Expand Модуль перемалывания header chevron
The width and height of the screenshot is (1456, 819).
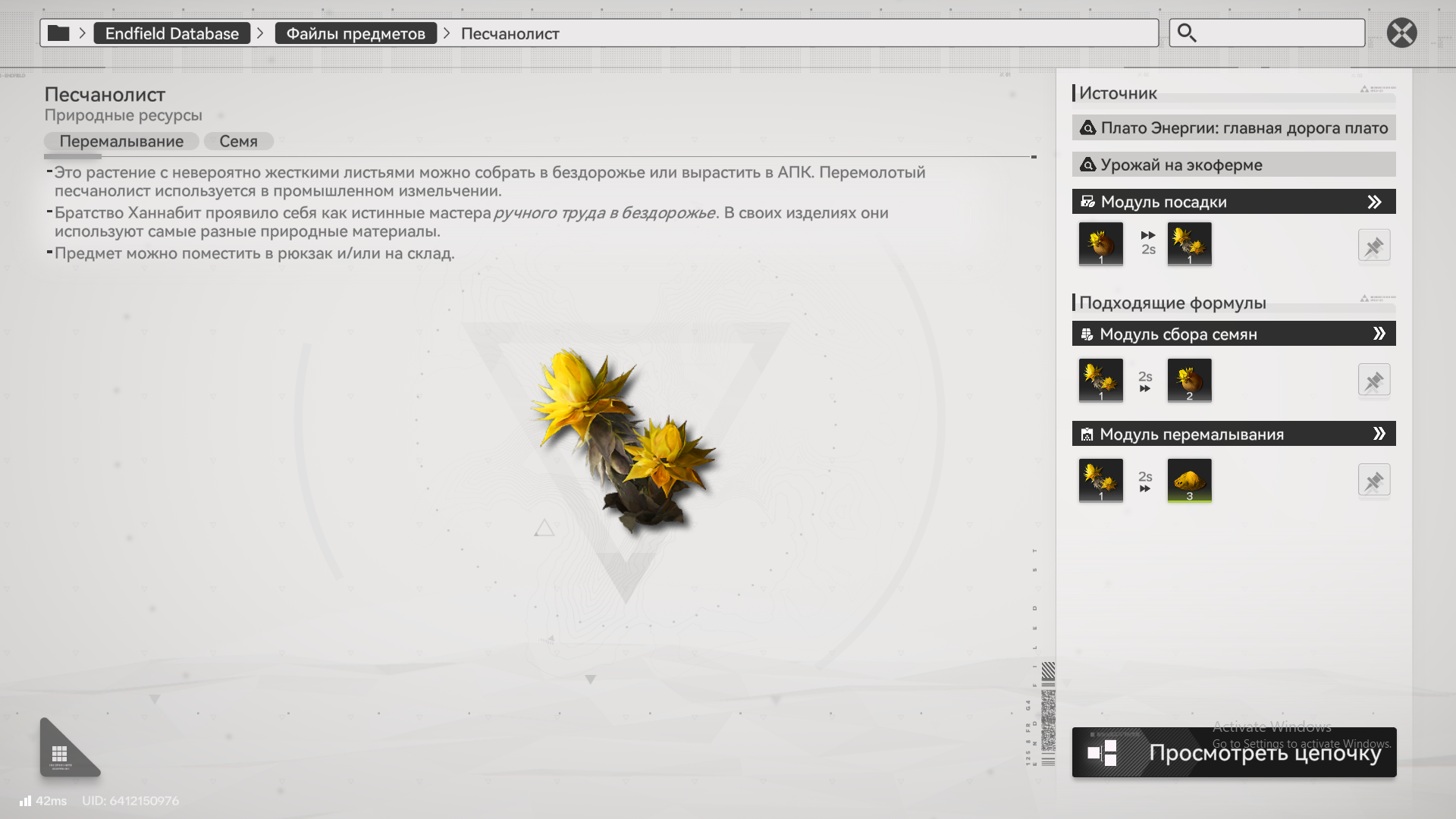tap(1379, 434)
